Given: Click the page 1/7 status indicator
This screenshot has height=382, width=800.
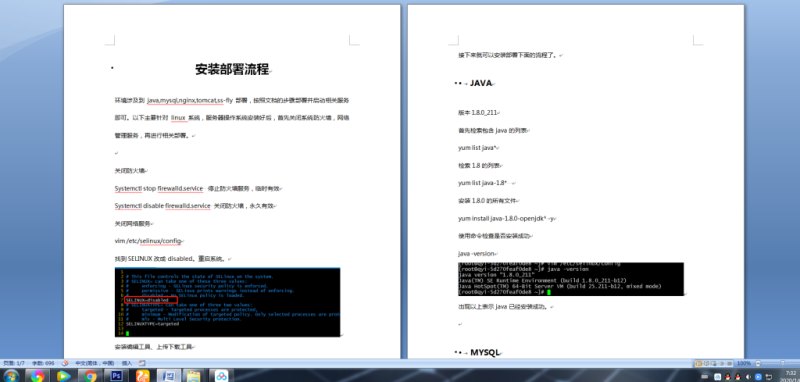Looking at the screenshot, I should pos(14,363).
